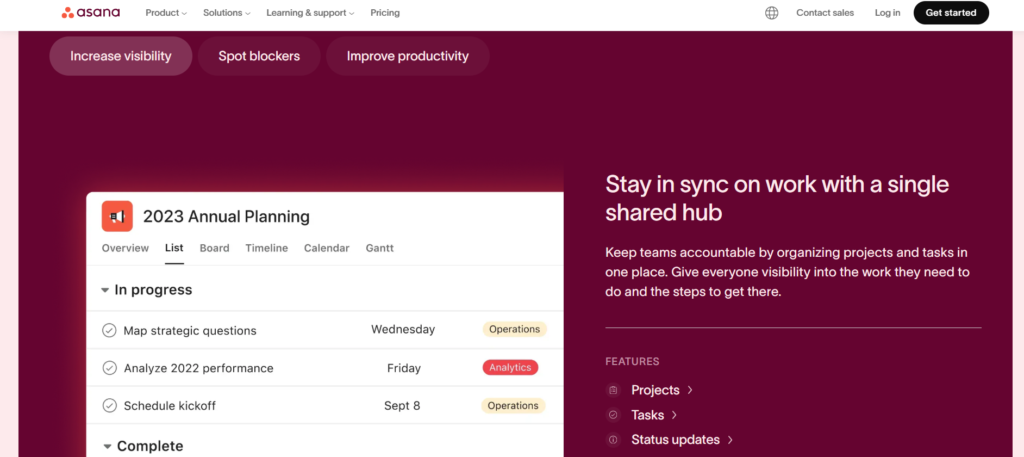Open the globe language selector

tap(771, 13)
